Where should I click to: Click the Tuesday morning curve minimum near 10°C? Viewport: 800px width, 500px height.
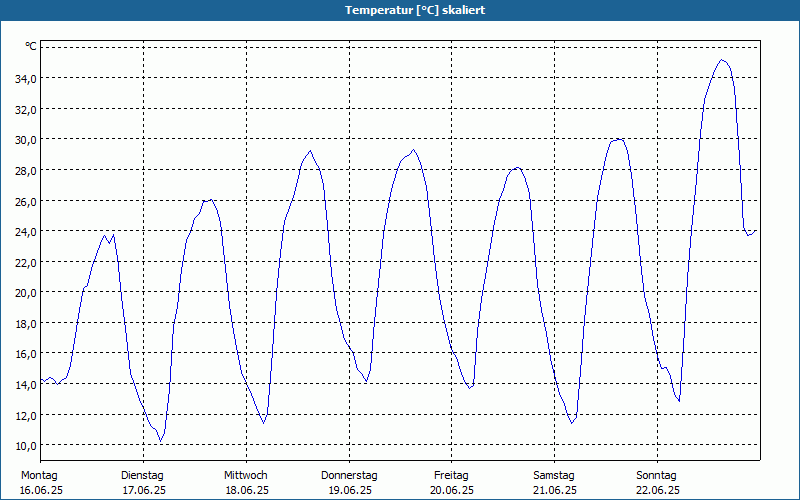(161, 440)
